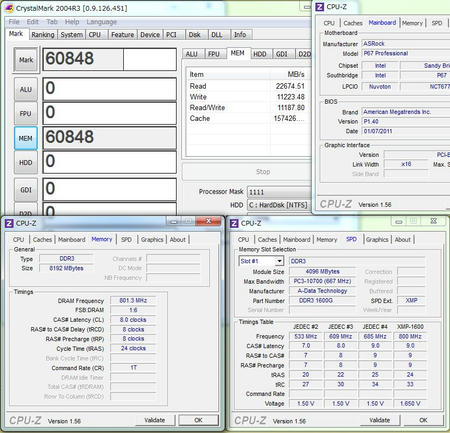The image size is (450, 433).
Task: Switch to HDD results tab
Action: [260, 54]
